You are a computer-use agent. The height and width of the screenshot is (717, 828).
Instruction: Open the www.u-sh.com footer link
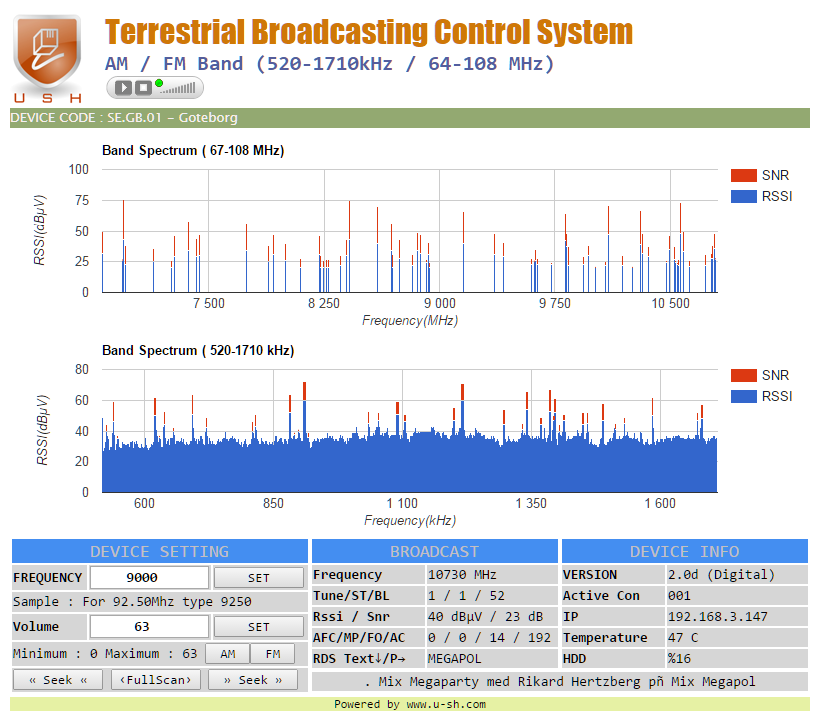[x=446, y=704]
